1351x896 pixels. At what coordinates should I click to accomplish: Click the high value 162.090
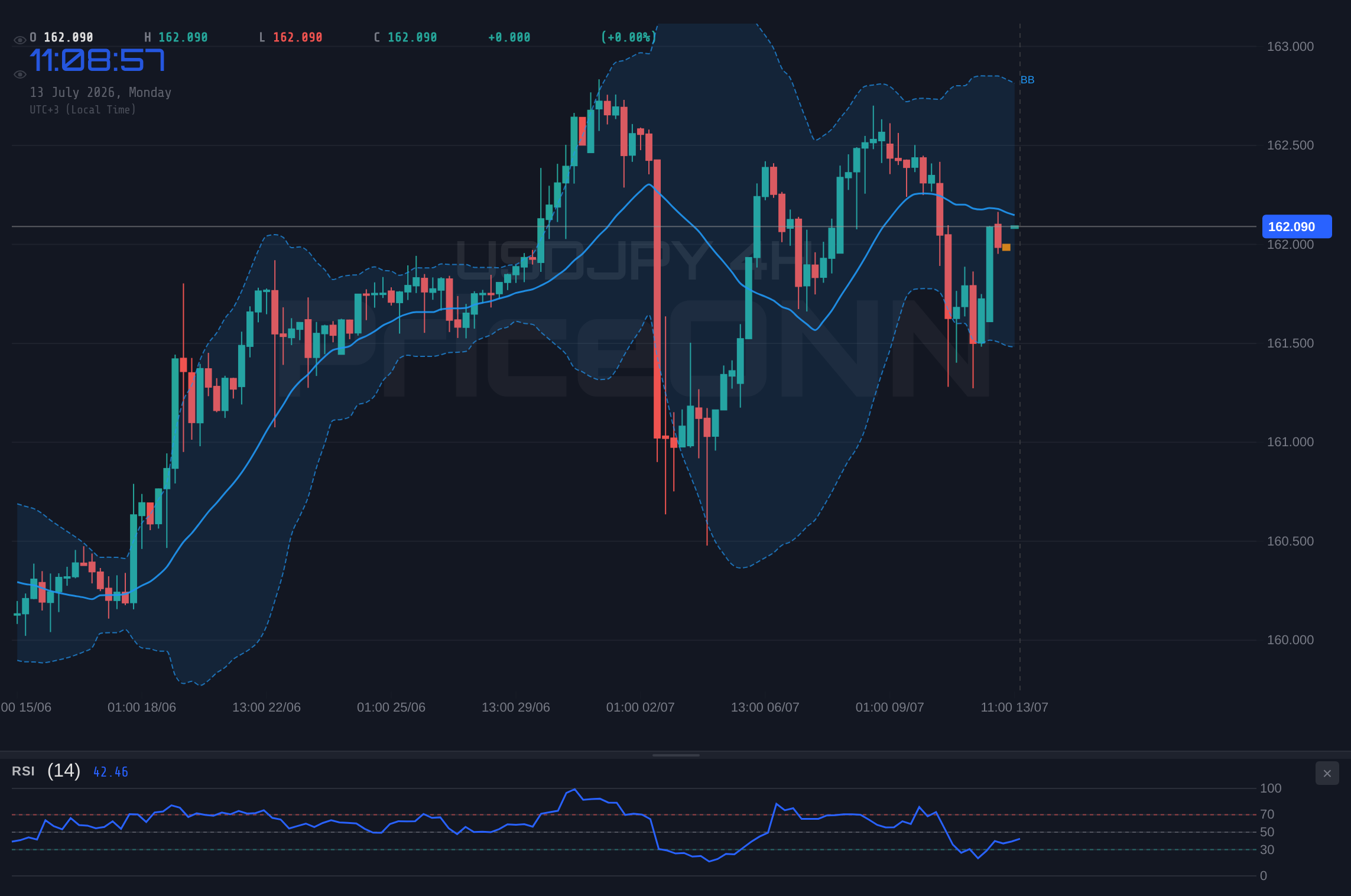pyautogui.click(x=183, y=37)
